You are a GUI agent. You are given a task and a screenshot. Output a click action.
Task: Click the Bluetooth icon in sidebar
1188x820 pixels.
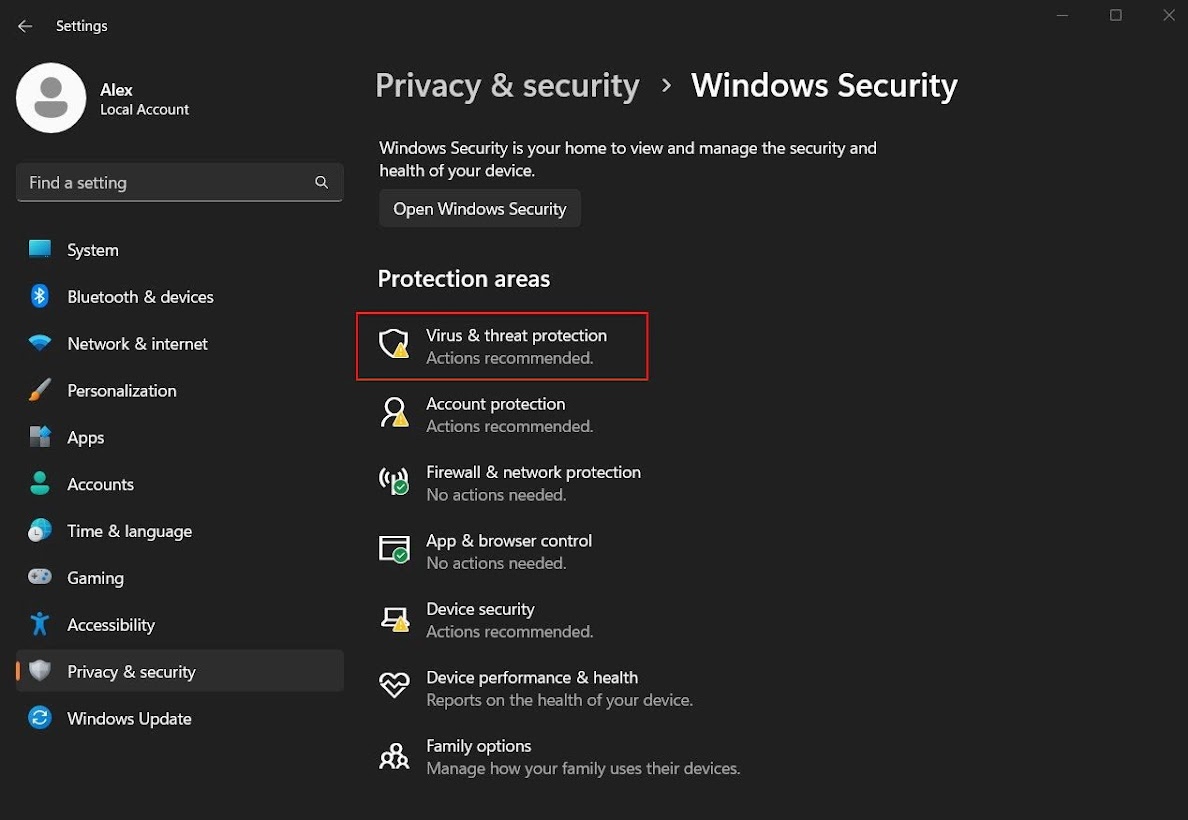40,296
